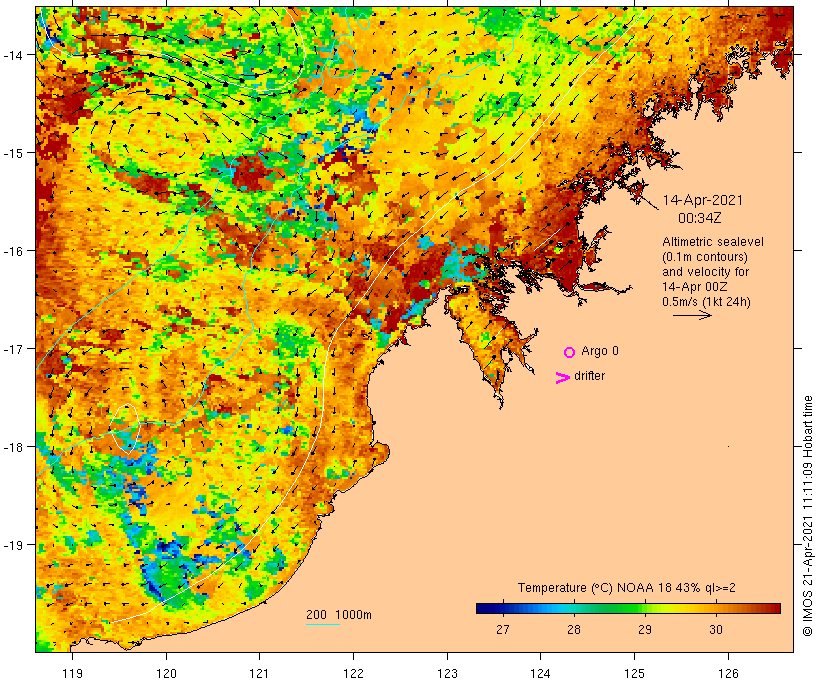Click the latitude label -14

[x=13, y=55]
